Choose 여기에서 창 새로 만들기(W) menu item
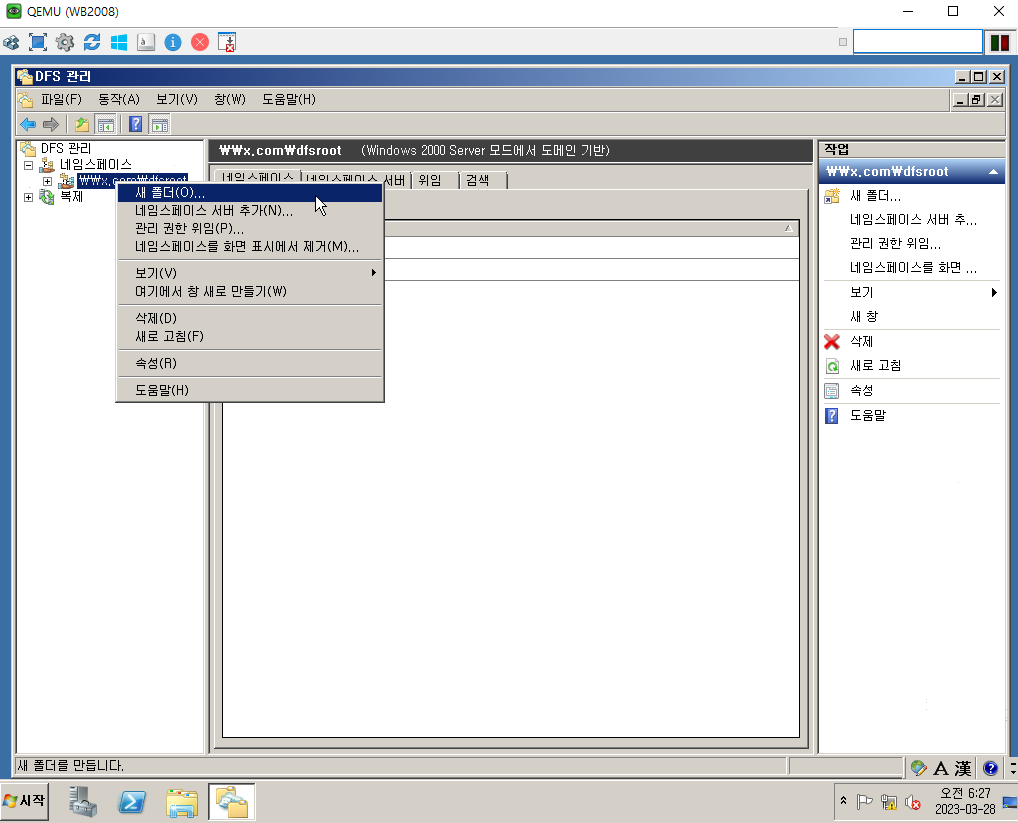The image size is (1018, 823). pyautogui.click(x=250, y=291)
